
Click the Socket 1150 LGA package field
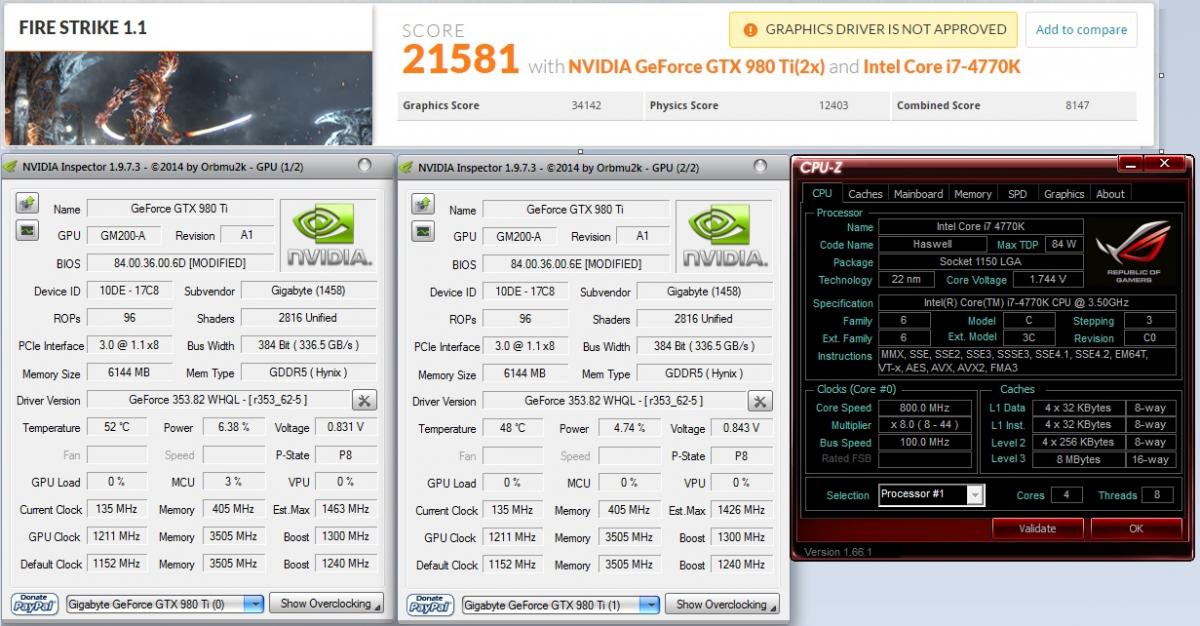coord(981,262)
